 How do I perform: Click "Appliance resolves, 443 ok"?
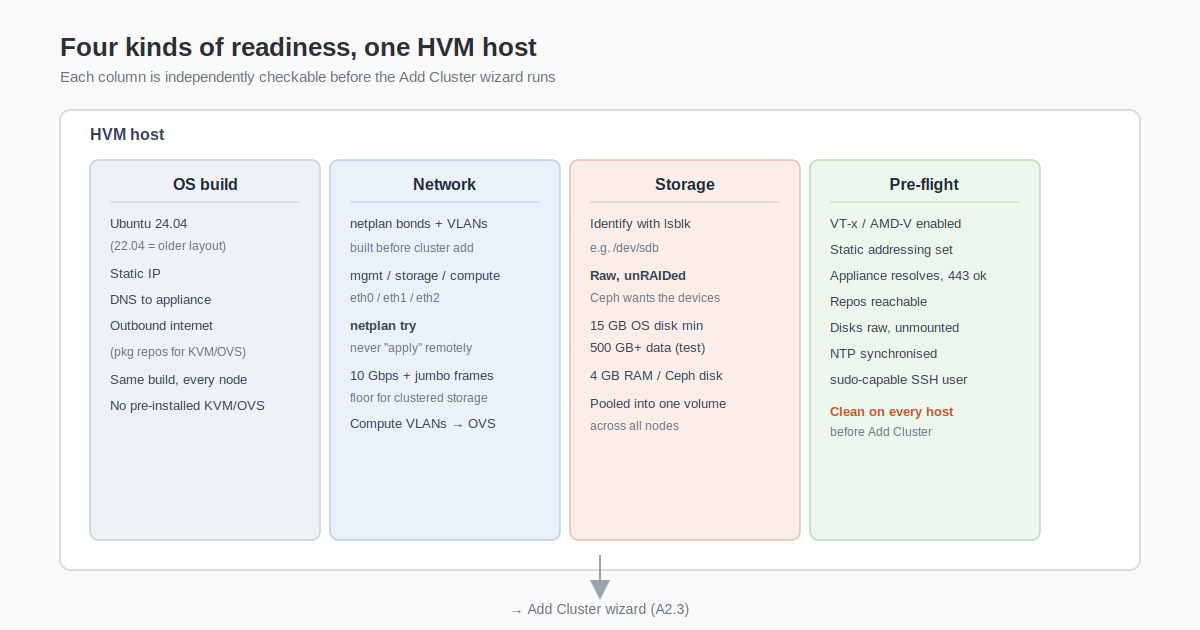point(908,276)
